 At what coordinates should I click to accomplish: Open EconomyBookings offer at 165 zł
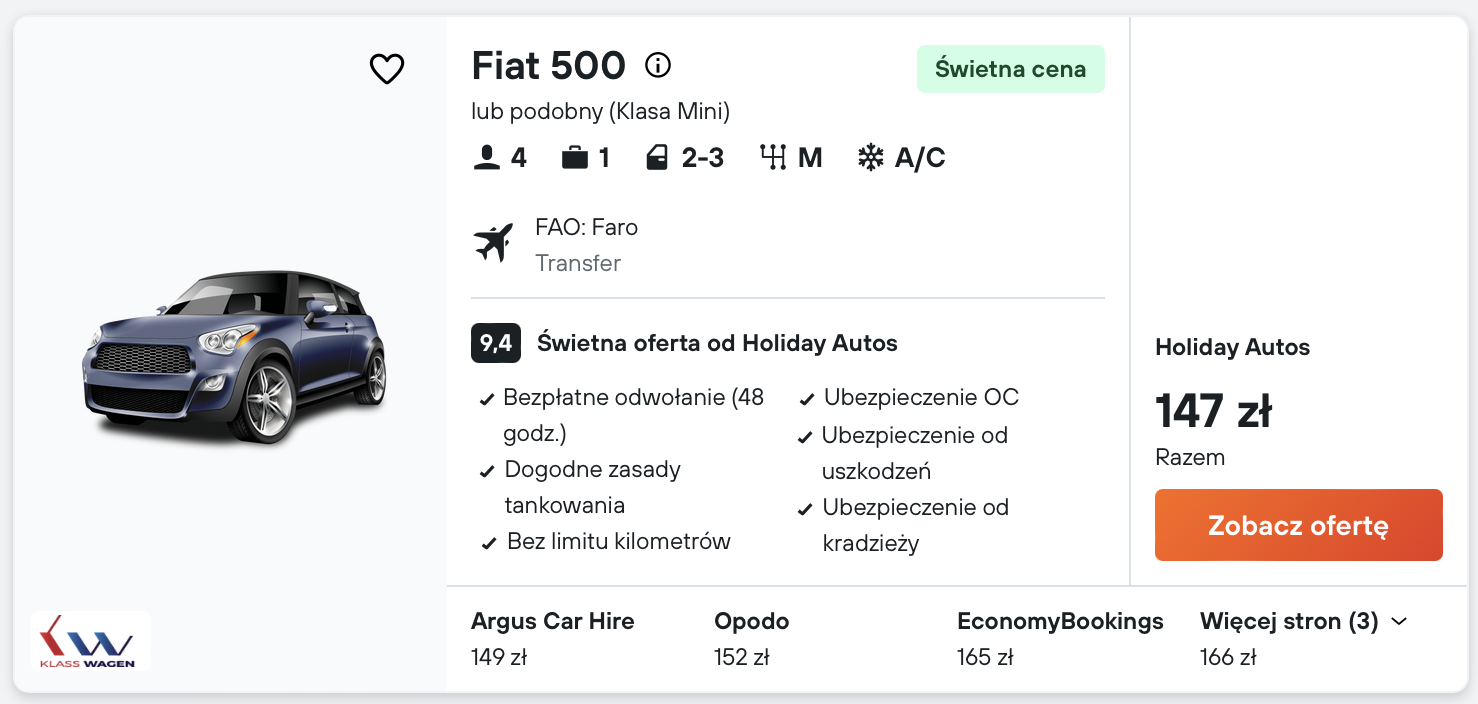coord(1059,638)
